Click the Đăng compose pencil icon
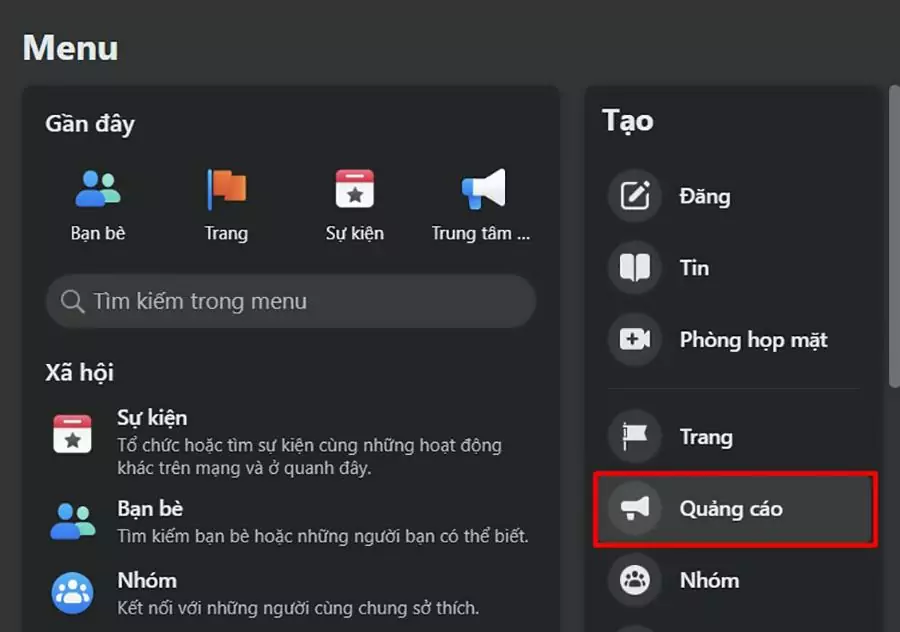 635,196
